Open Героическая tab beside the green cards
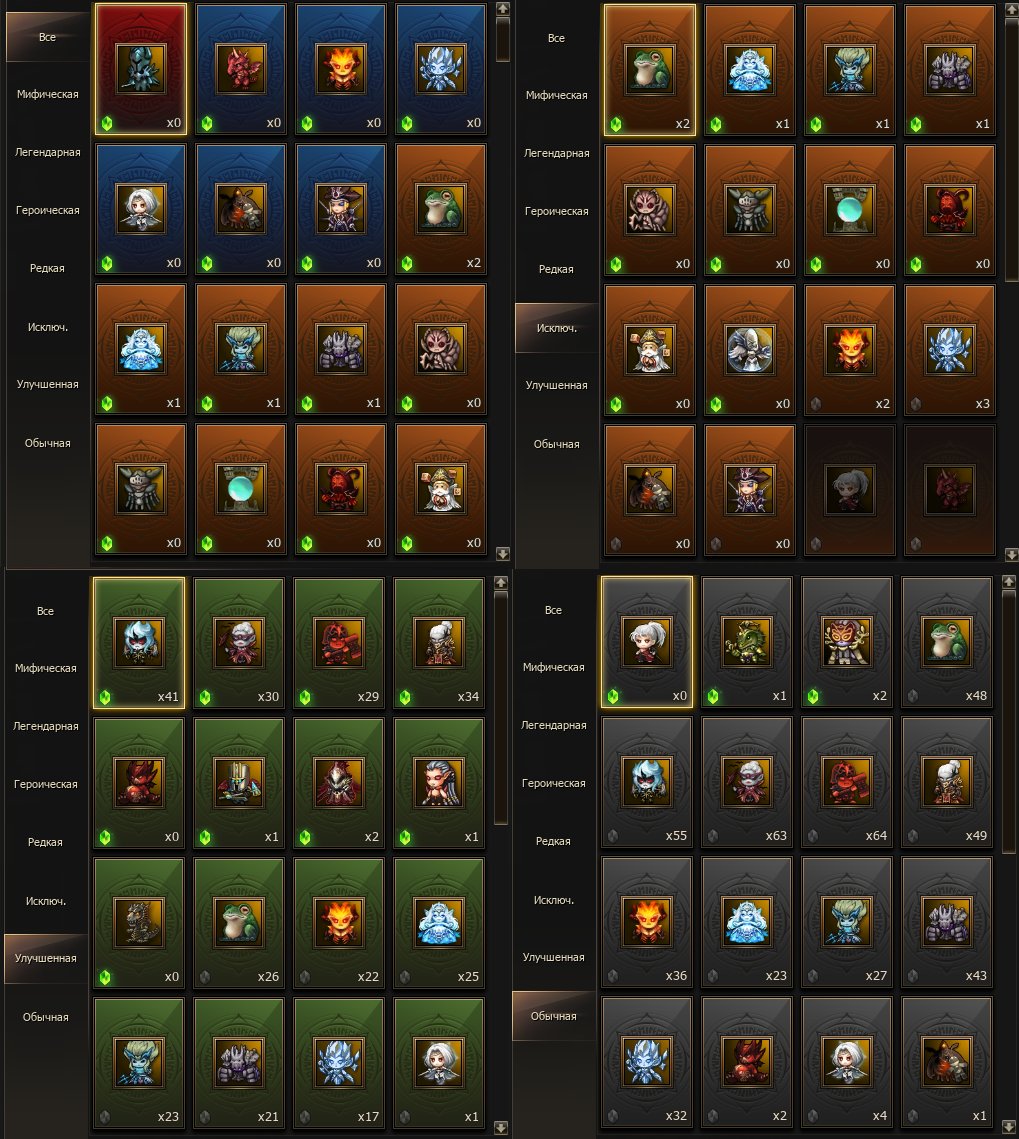 click(45, 785)
